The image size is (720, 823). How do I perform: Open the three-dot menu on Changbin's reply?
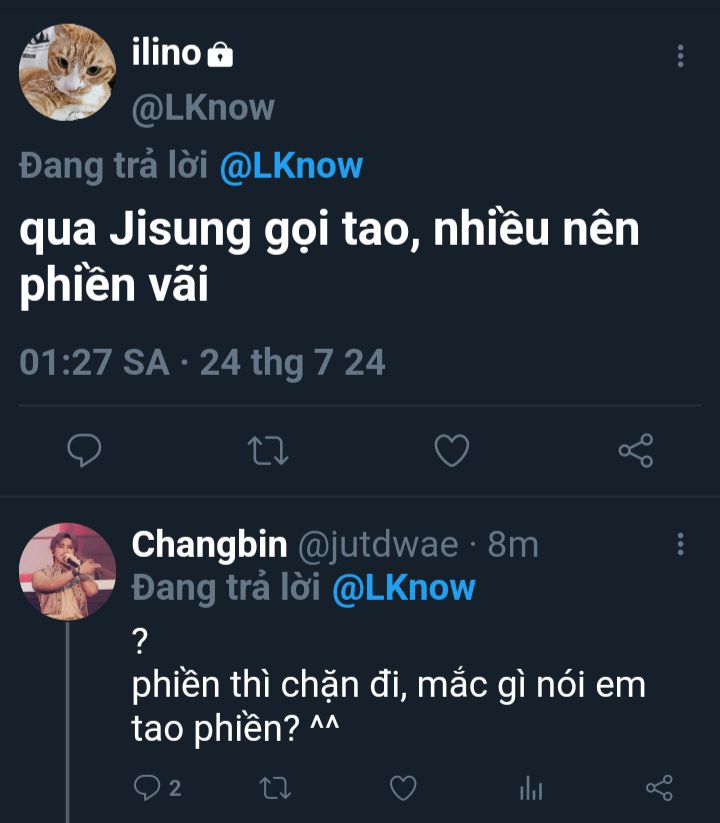click(680, 544)
